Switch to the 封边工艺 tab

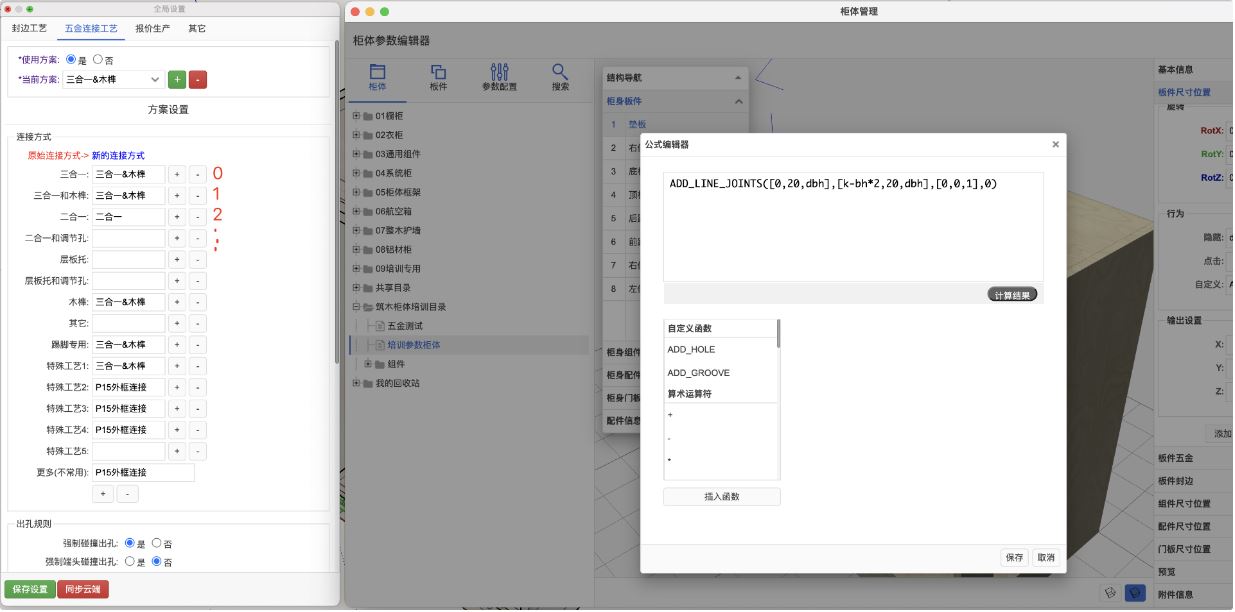pyautogui.click(x=29, y=28)
